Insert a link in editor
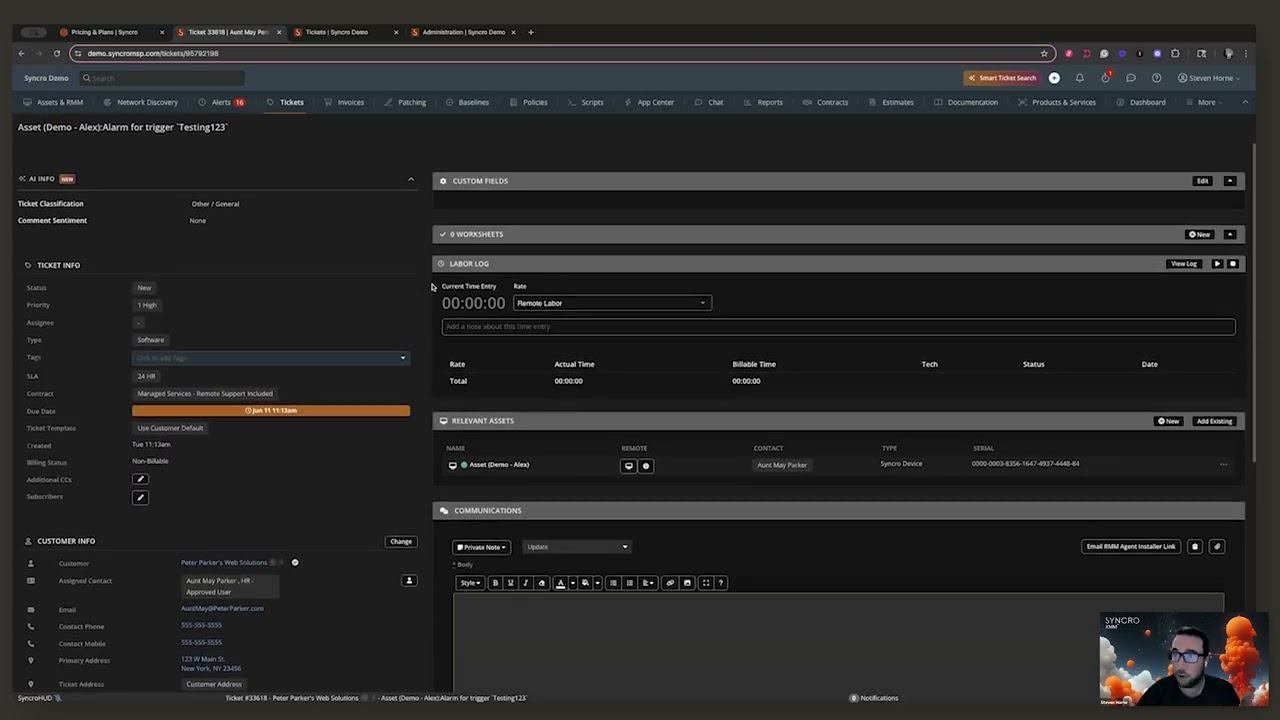 coord(670,583)
